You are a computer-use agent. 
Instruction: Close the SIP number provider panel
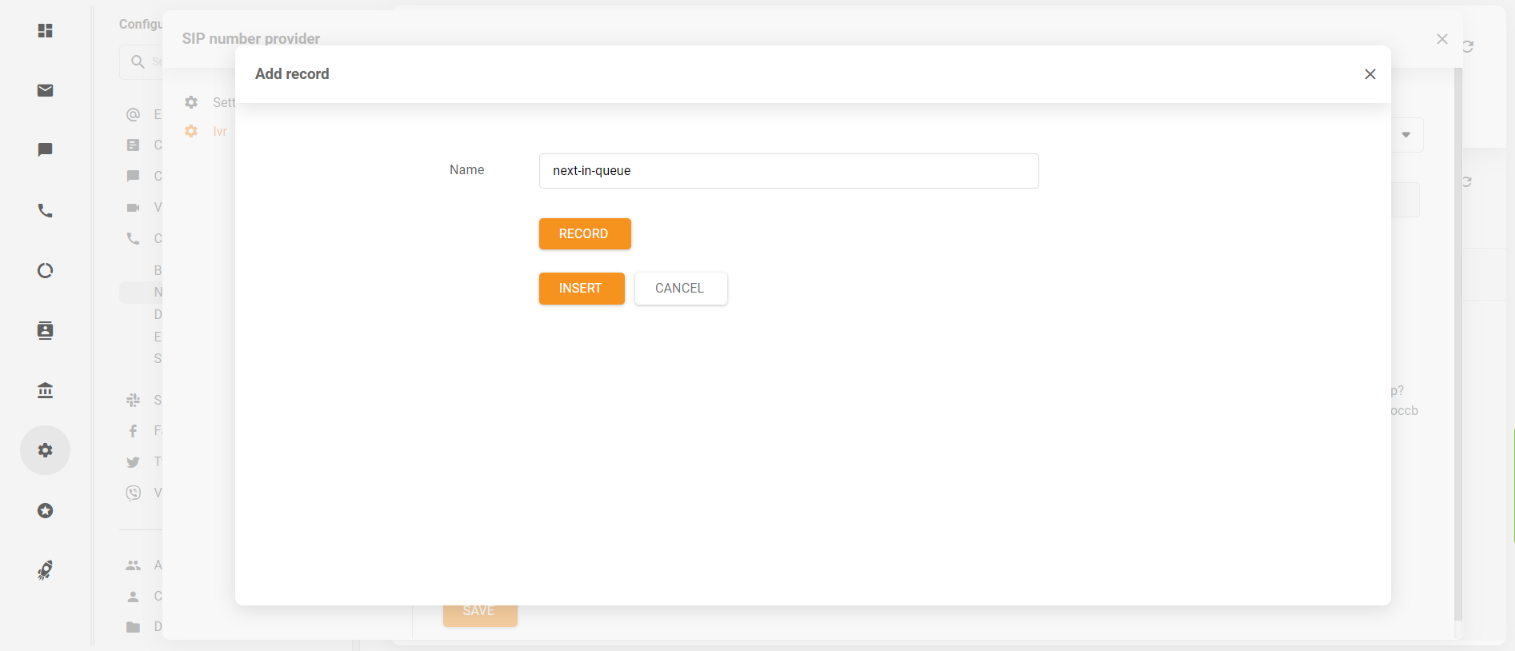point(1441,39)
